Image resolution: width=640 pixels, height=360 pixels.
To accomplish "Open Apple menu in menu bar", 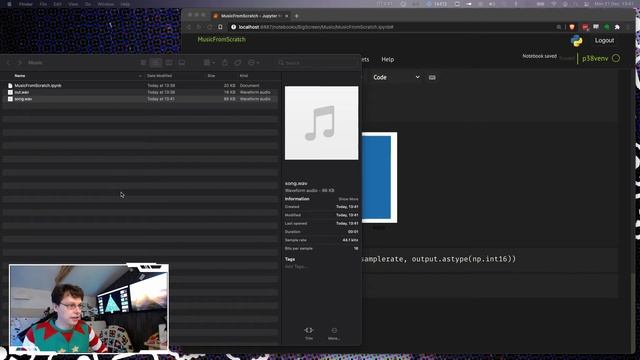I will tap(9, 4).
